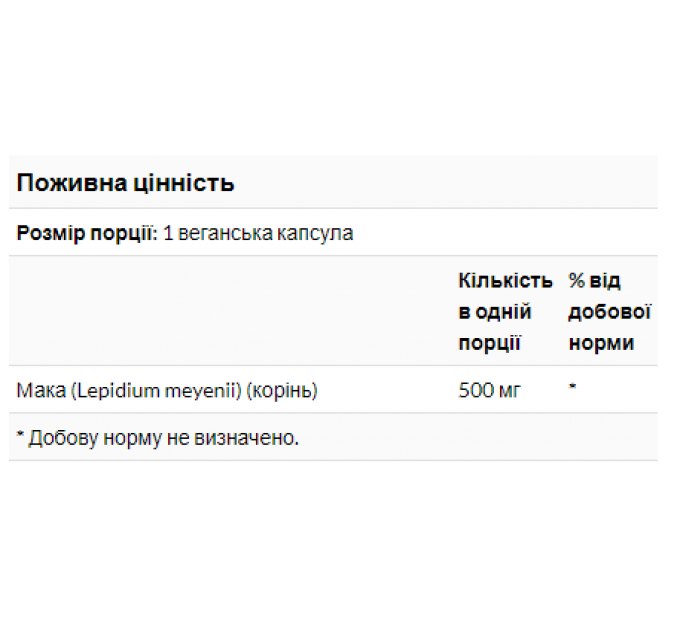This screenshot has width=680, height=630.
Task: Click the 'Поживна цінність' heading
Action: click(125, 183)
